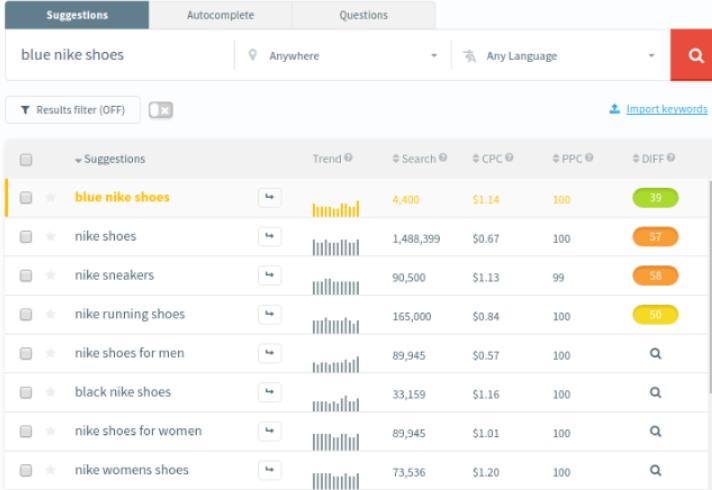Click arrow button for 'nike shoes for women'

270,431
